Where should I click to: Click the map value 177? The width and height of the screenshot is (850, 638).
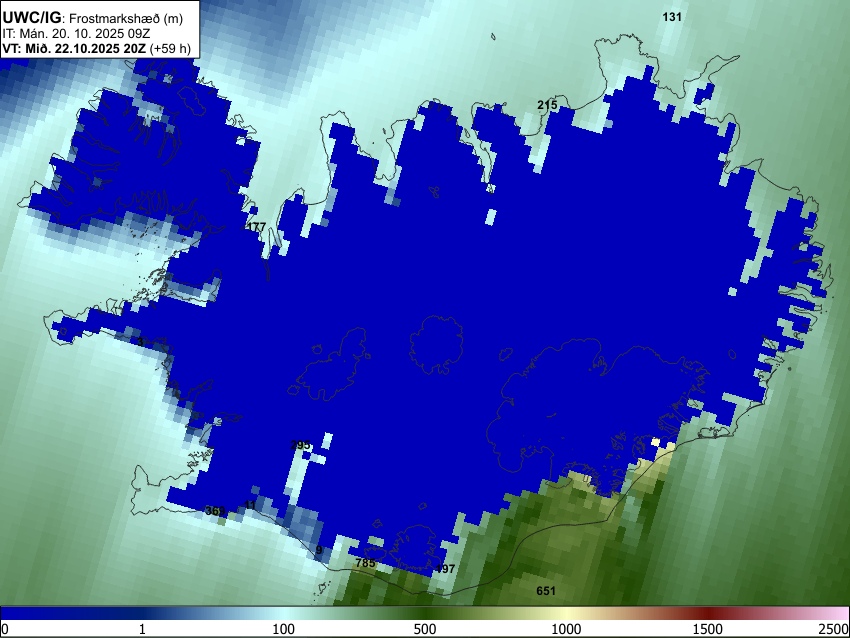[x=256, y=227]
